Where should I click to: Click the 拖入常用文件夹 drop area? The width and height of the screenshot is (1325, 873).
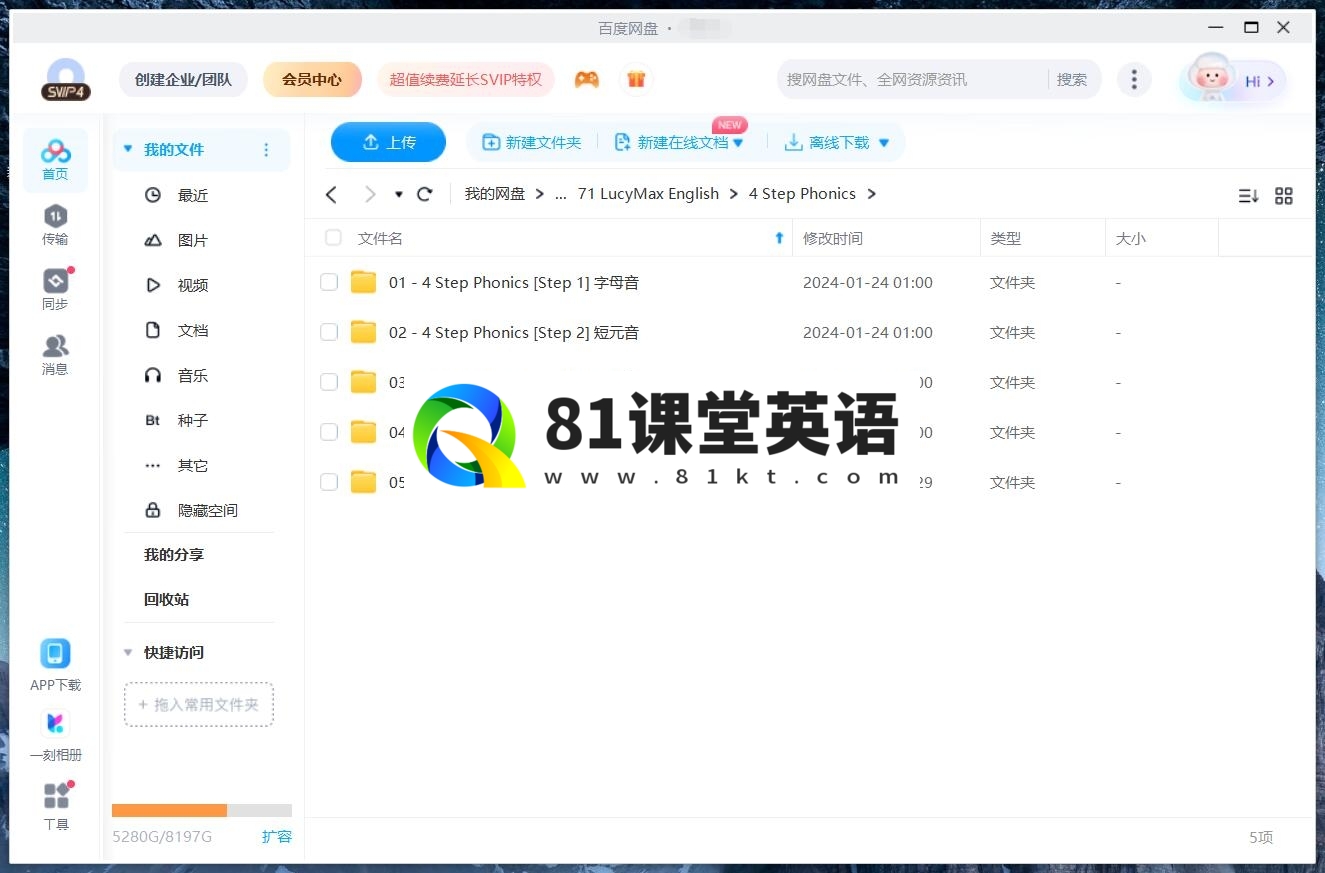pyautogui.click(x=199, y=704)
